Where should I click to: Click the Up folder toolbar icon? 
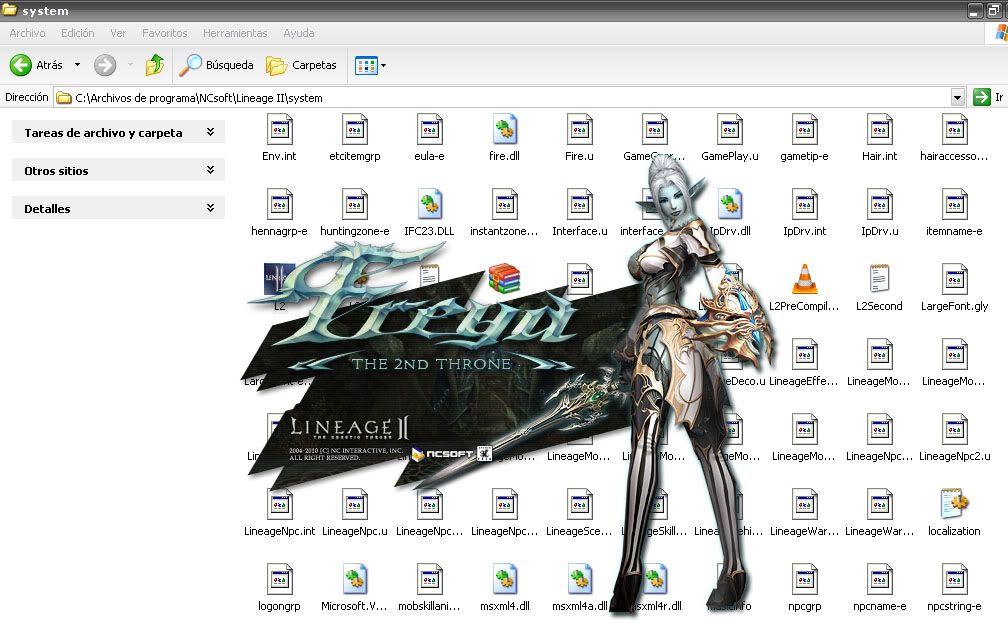pos(155,65)
